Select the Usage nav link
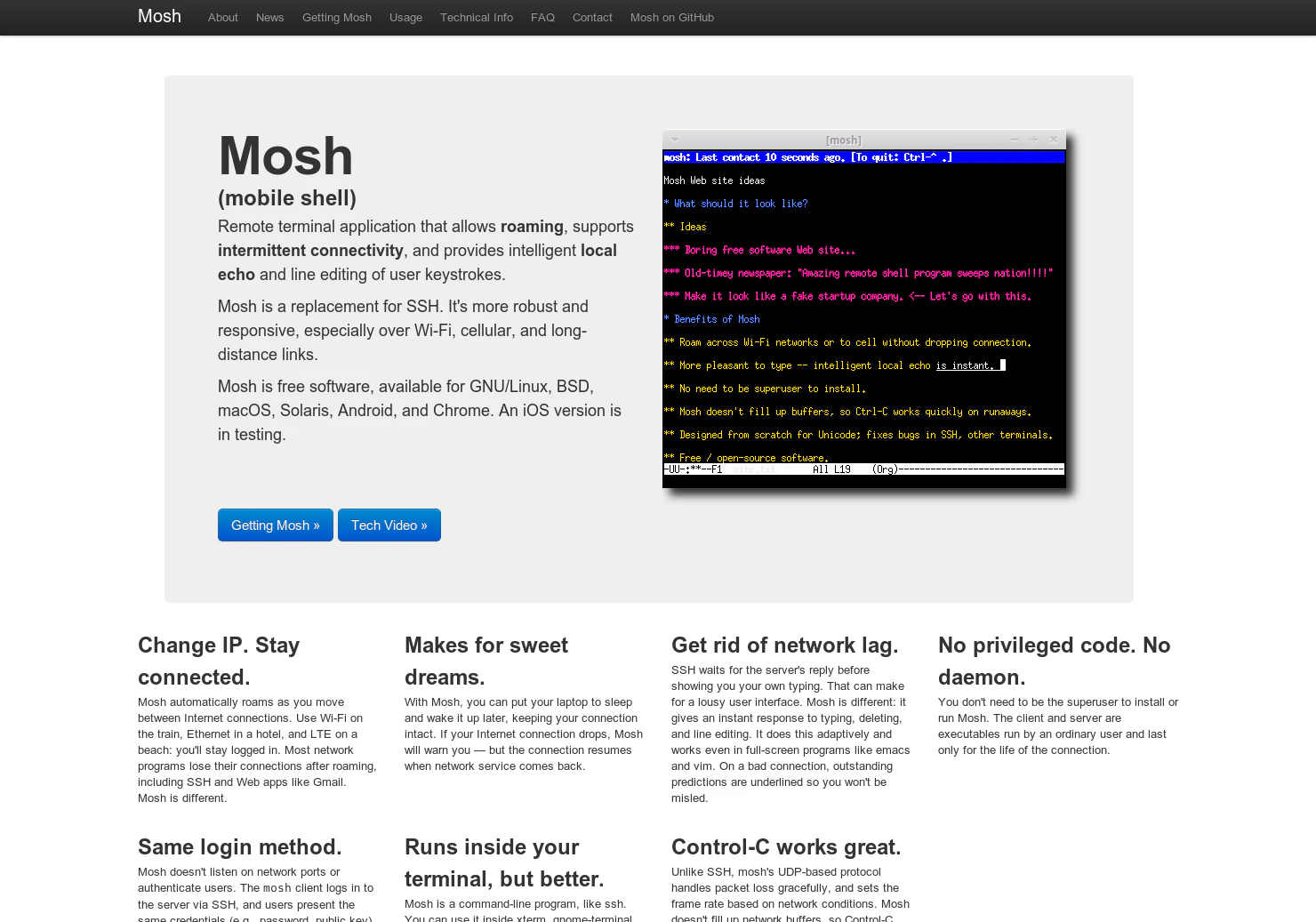 405,18
